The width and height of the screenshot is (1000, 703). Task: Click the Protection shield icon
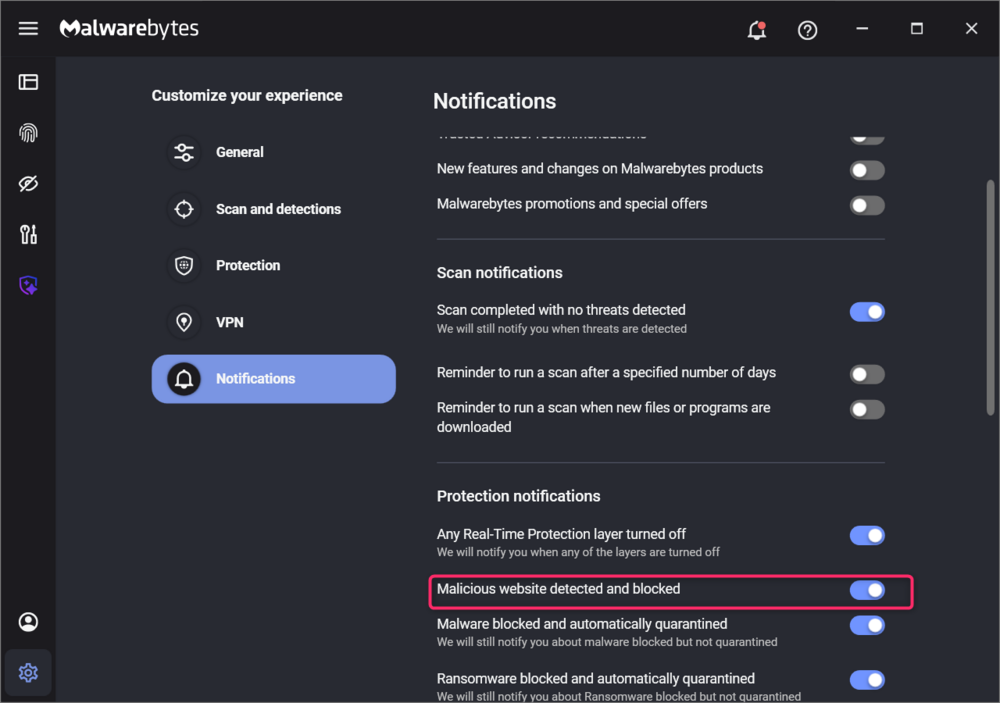point(184,265)
